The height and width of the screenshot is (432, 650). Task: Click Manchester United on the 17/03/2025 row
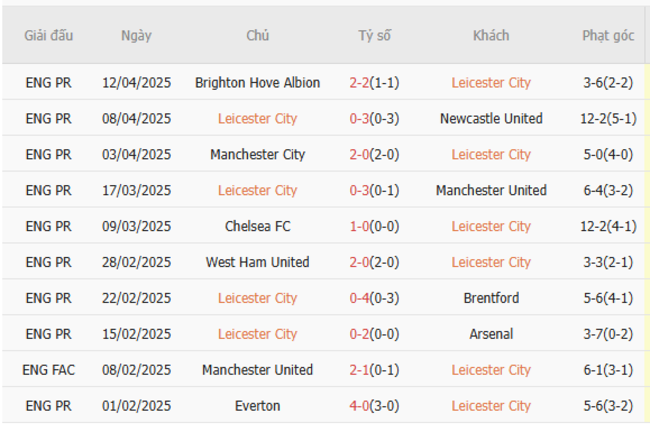(491, 191)
